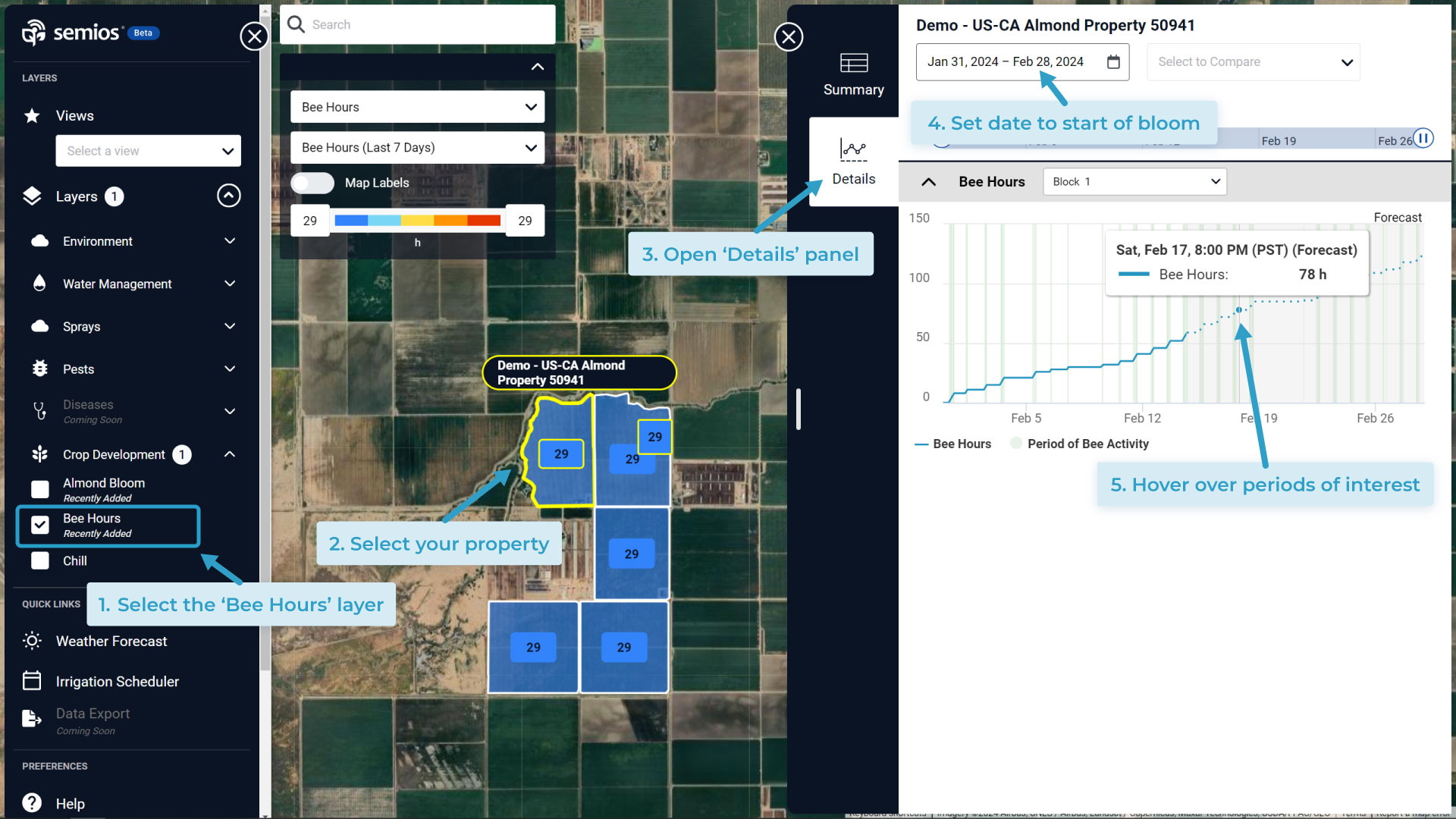This screenshot has height=819, width=1456.
Task: Click the Data Export icon
Action: (32, 718)
